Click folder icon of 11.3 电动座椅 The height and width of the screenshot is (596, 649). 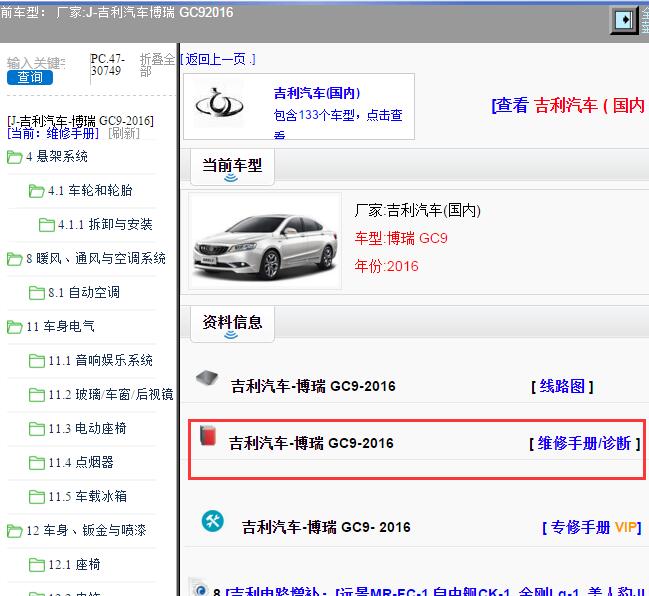(x=36, y=428)
